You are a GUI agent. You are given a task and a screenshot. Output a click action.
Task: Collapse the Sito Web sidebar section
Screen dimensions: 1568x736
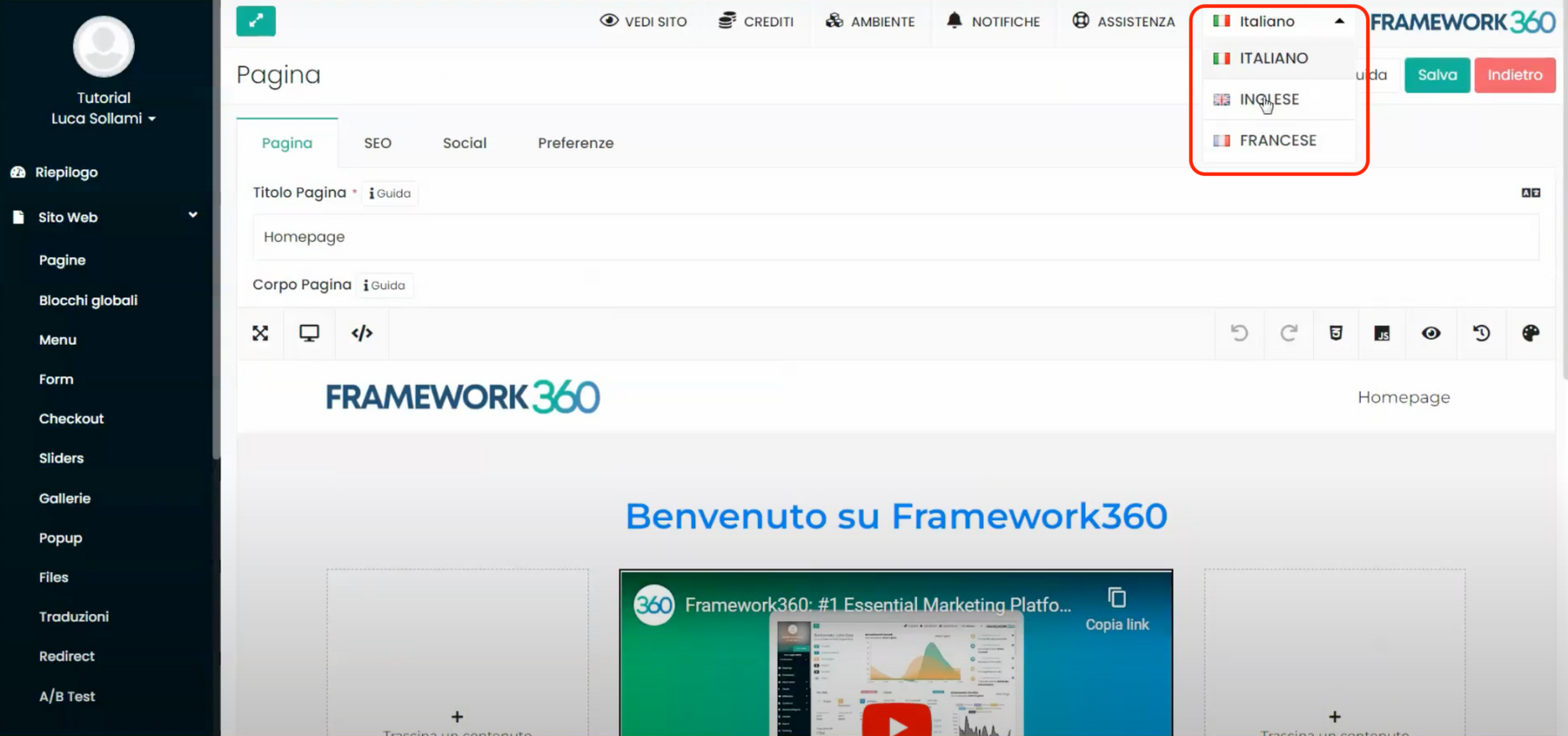click(193, 215)
